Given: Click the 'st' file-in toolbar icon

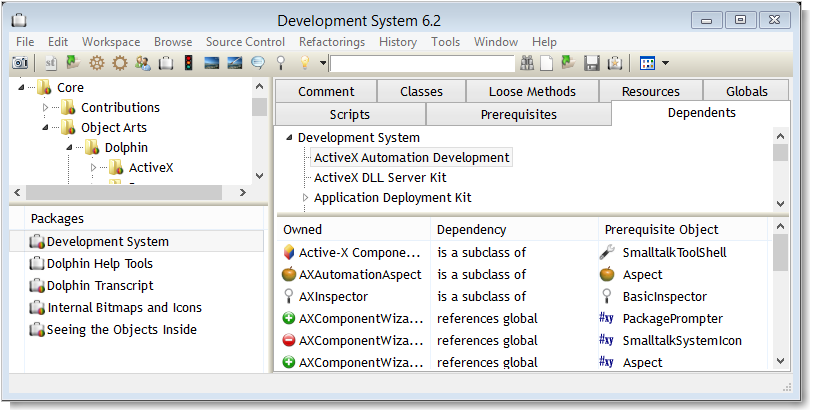Looking at the screenshot, I should pos(50,63).
